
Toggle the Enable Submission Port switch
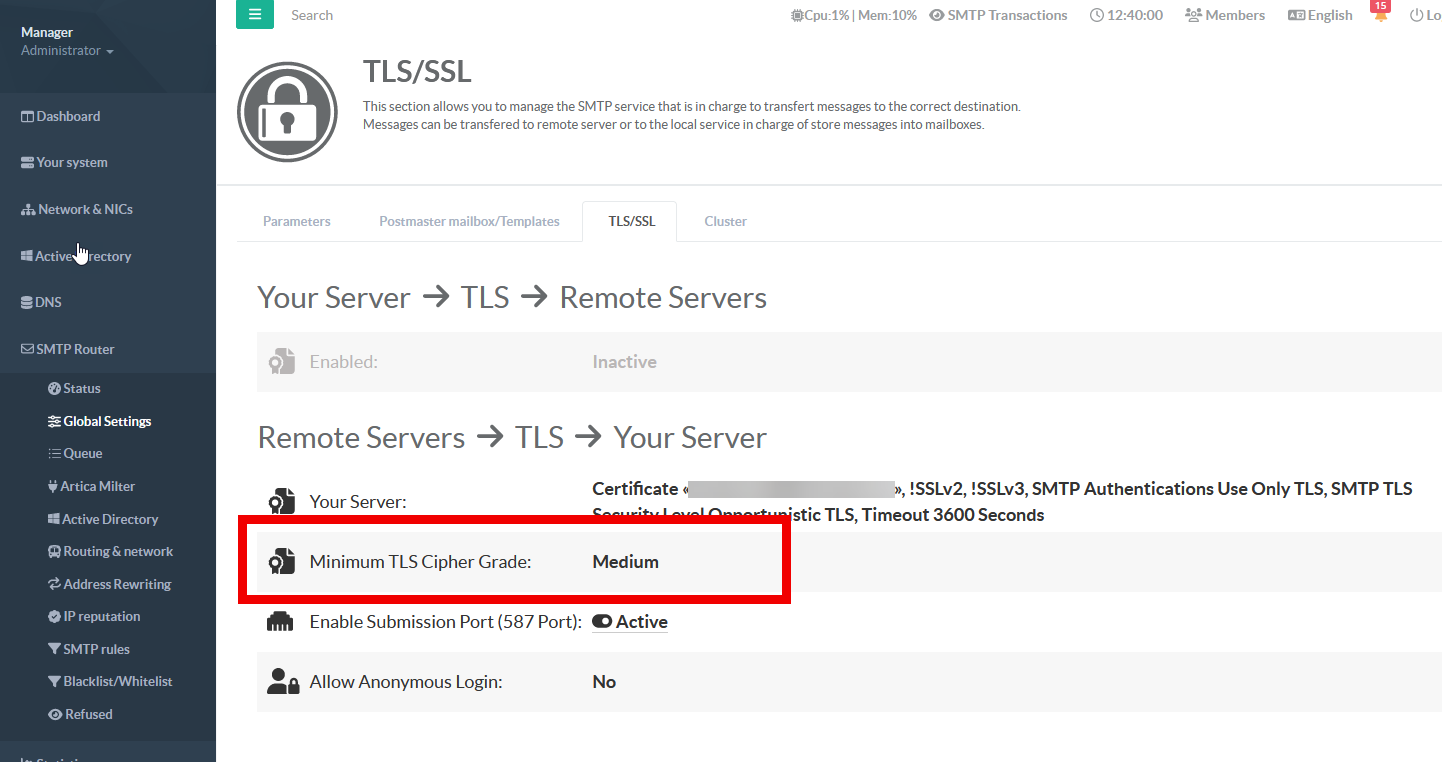tap(602, 622)
